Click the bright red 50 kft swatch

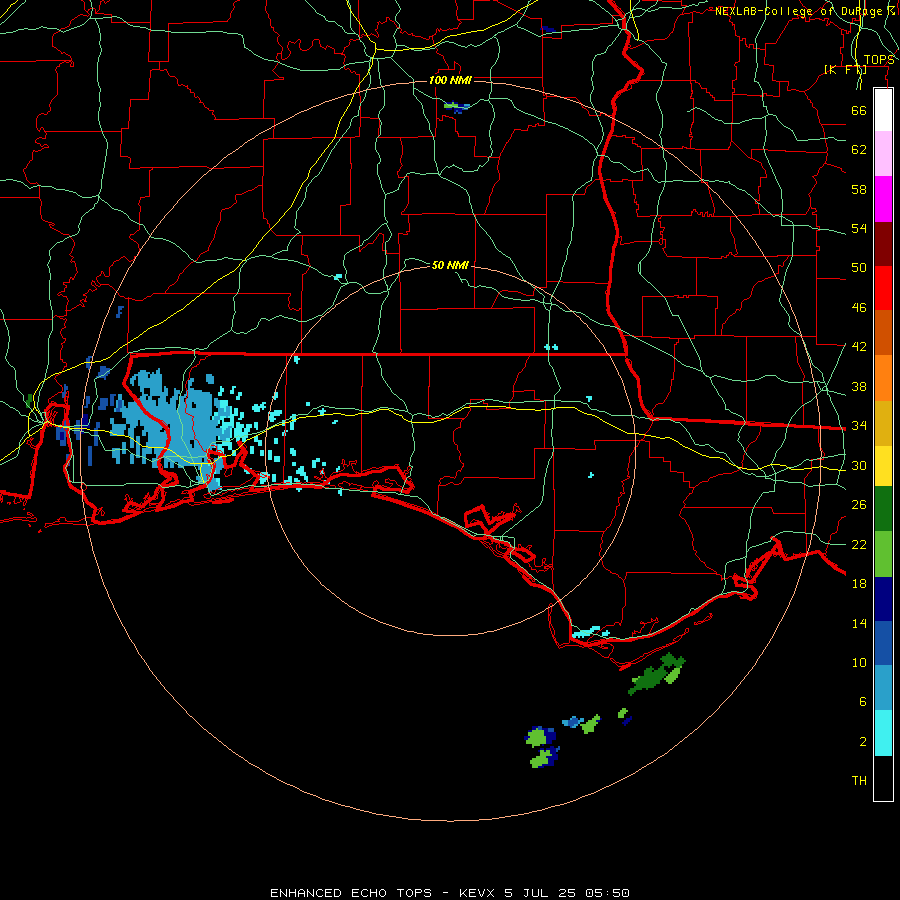click(883, 288)
